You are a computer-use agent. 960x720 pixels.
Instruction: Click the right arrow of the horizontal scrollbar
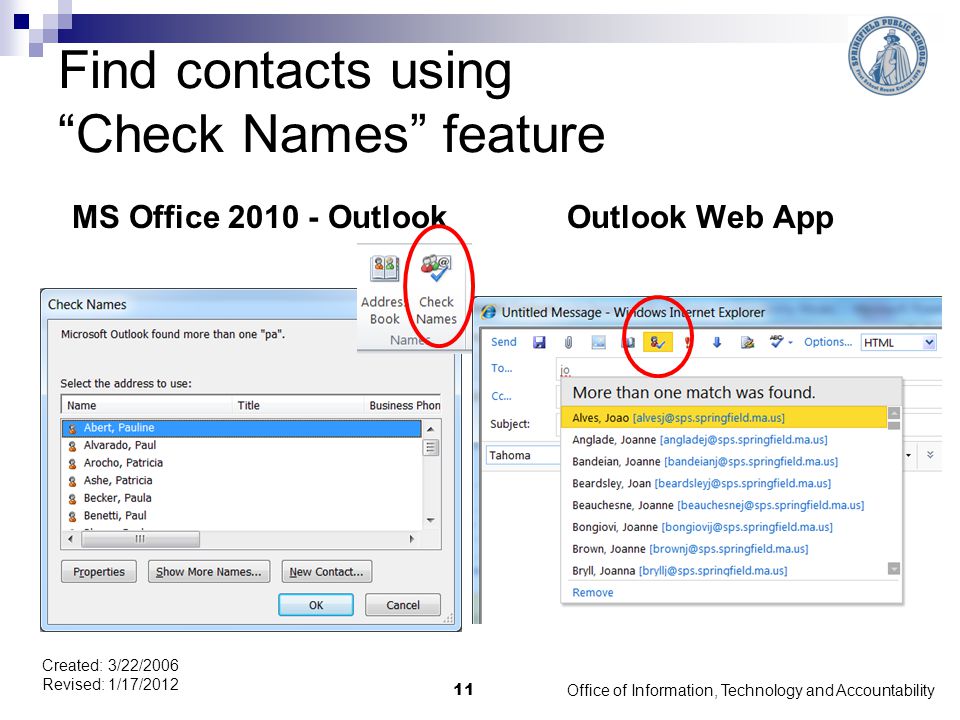(411, 539)
